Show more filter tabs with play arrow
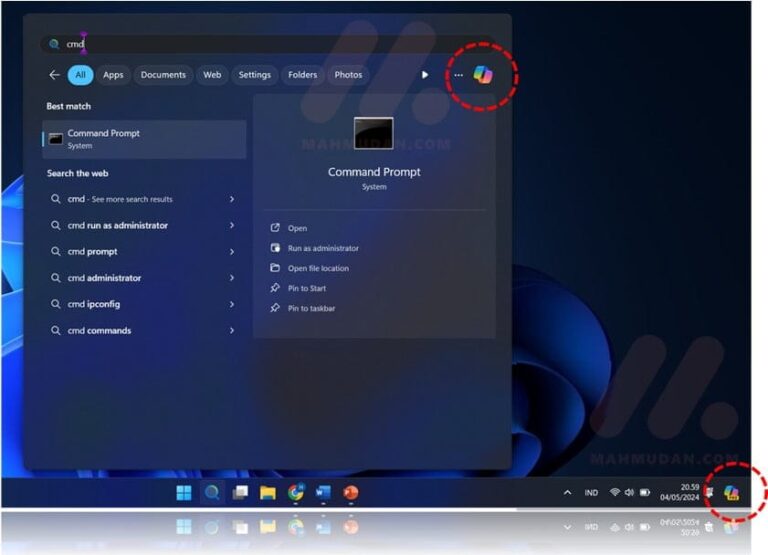The image size is (768, 555). tap(425, 75)
